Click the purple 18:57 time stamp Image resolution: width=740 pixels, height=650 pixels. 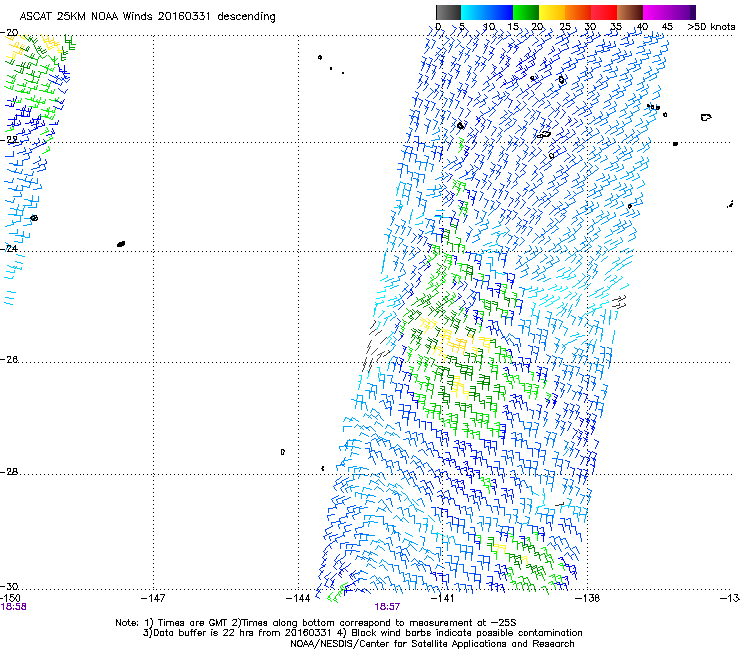pyautogui.click(x=387, y=607)
